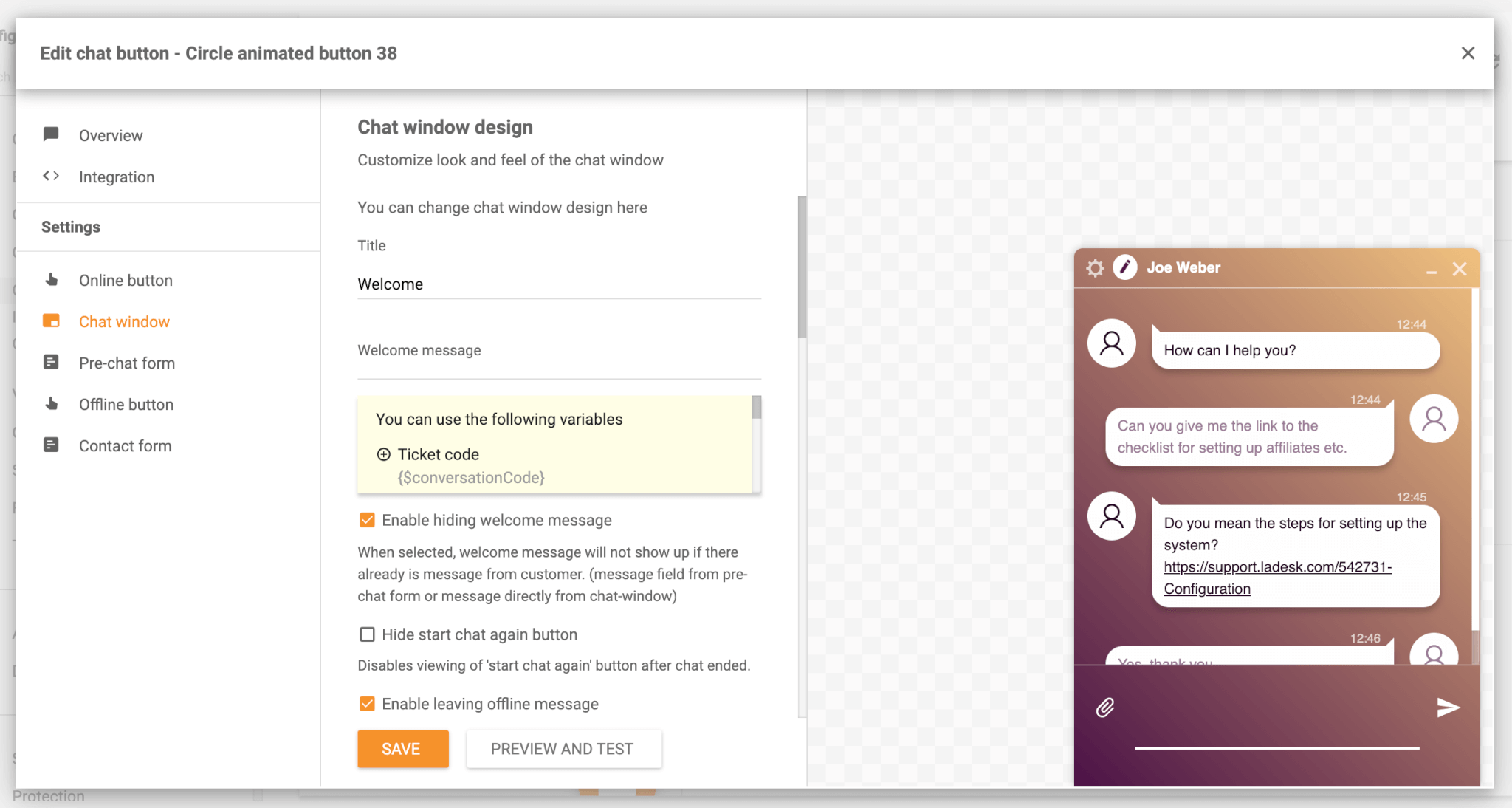Click the support link in chat preview
The image size is (1512, 808).
(x=1276, y=569)
